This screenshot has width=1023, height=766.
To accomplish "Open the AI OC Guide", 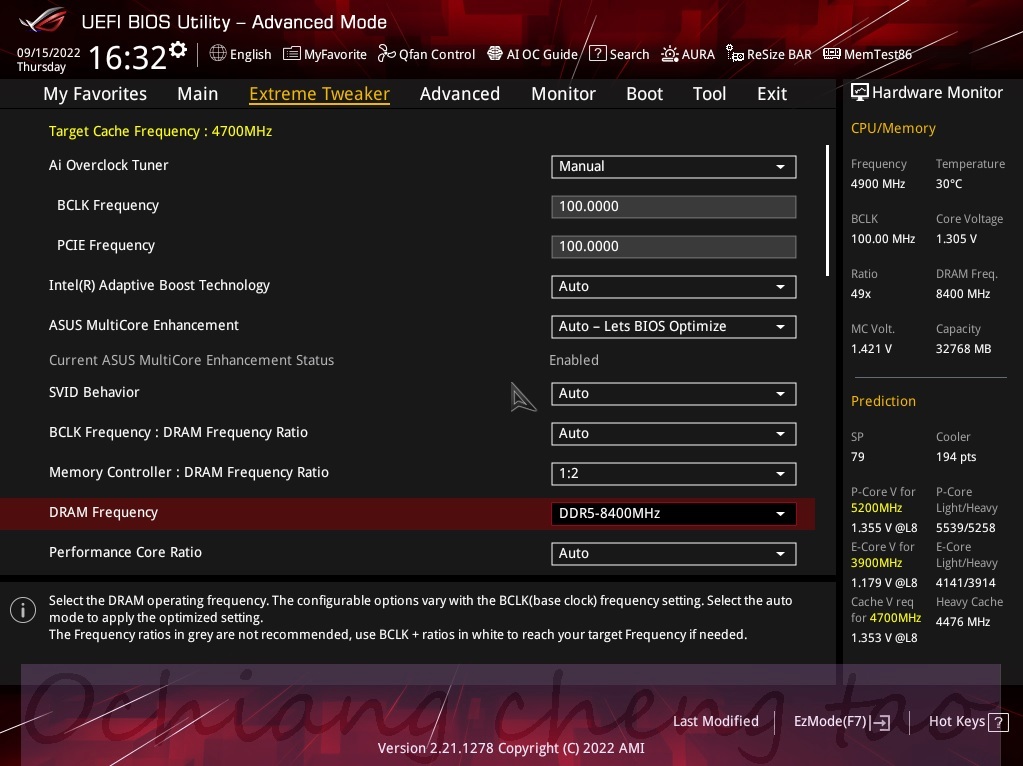I will 532,54.
